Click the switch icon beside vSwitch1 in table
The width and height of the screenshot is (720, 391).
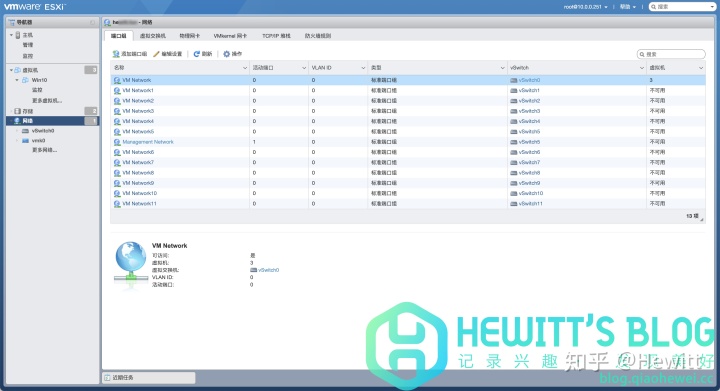[514, 90]
